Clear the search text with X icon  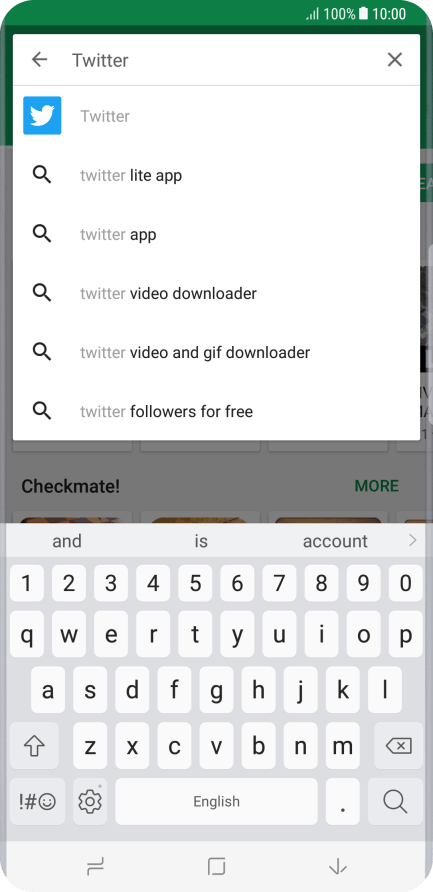coord(395,59)
